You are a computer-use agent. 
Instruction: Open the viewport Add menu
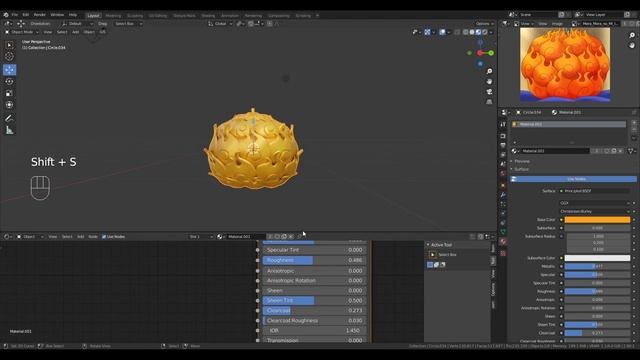tap(76, 32)
